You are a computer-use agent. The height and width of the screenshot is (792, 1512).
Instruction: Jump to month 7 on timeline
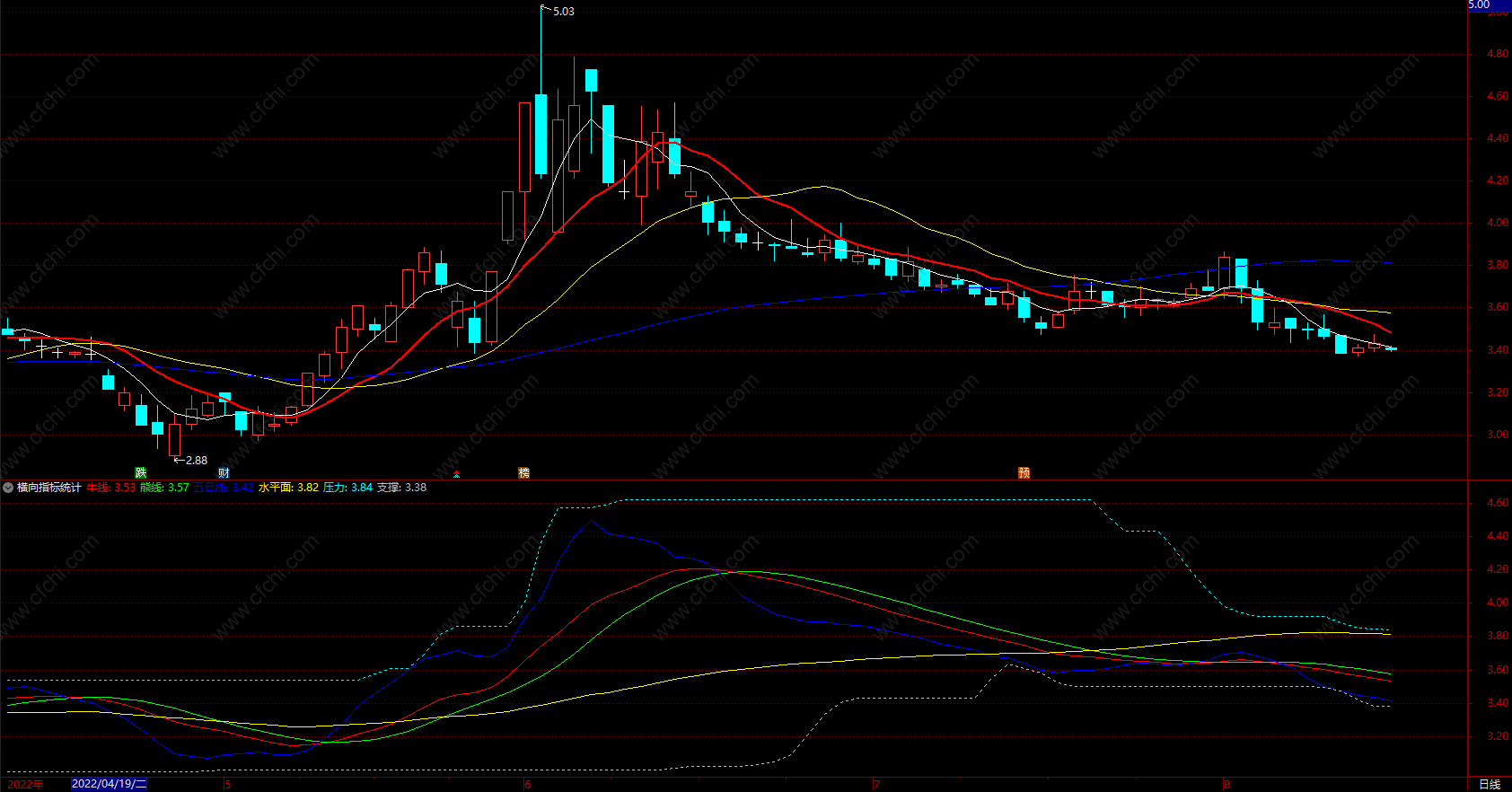click(x=876, y=784)
